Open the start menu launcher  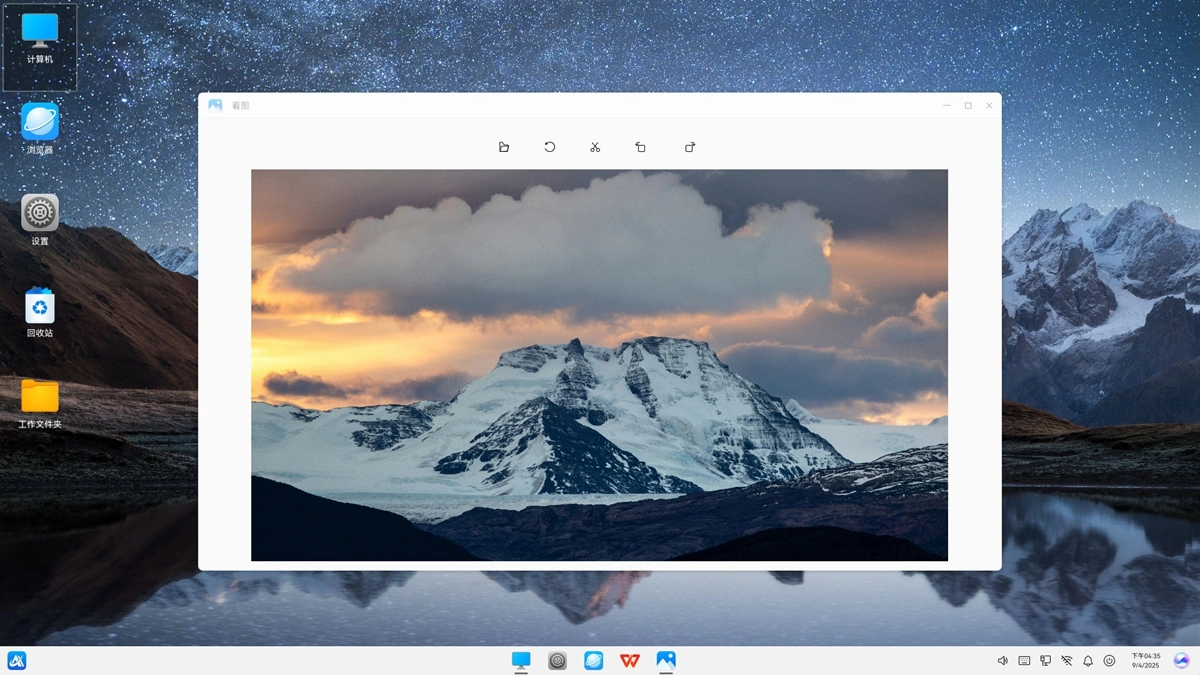[17, 660]
